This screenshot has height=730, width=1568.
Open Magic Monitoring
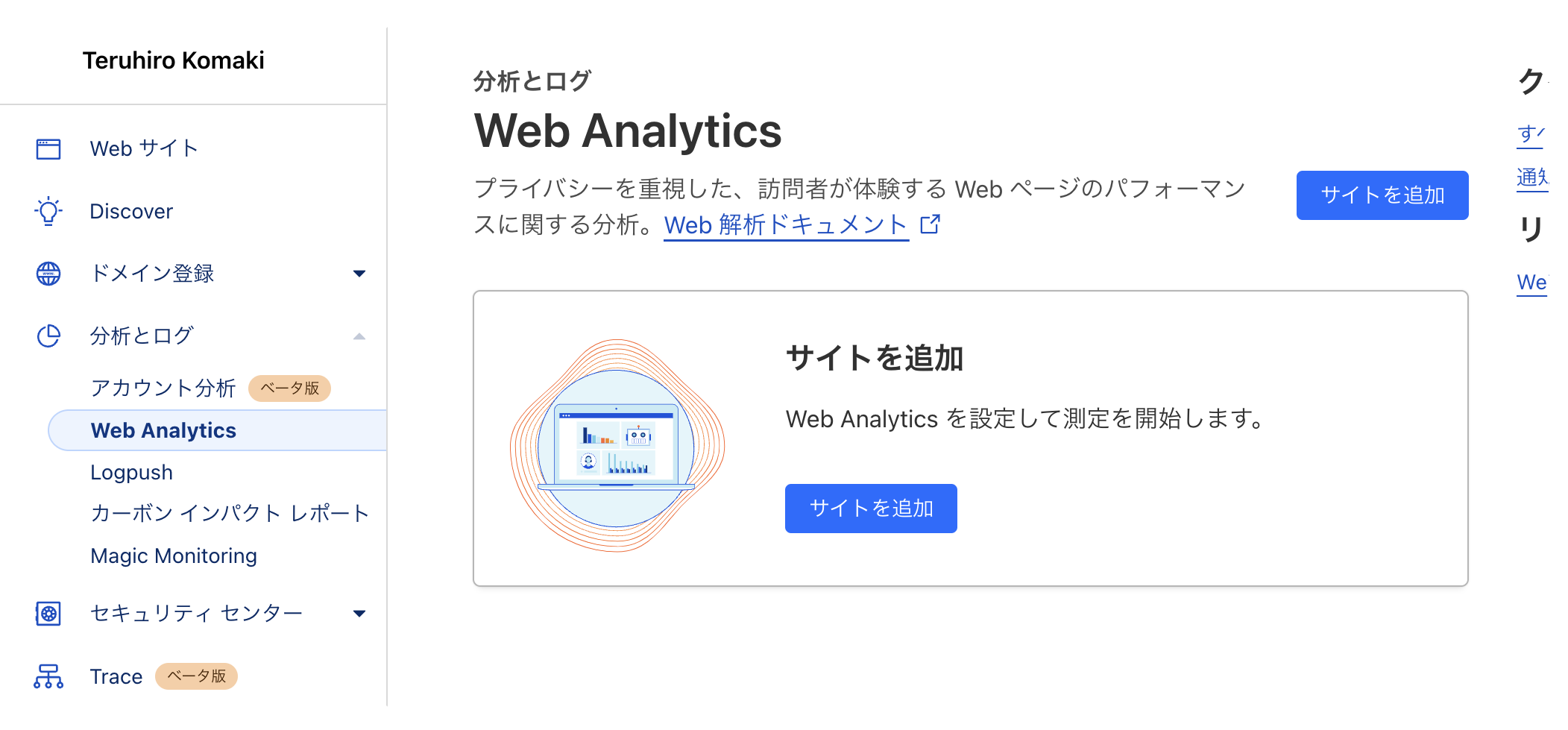173,556
